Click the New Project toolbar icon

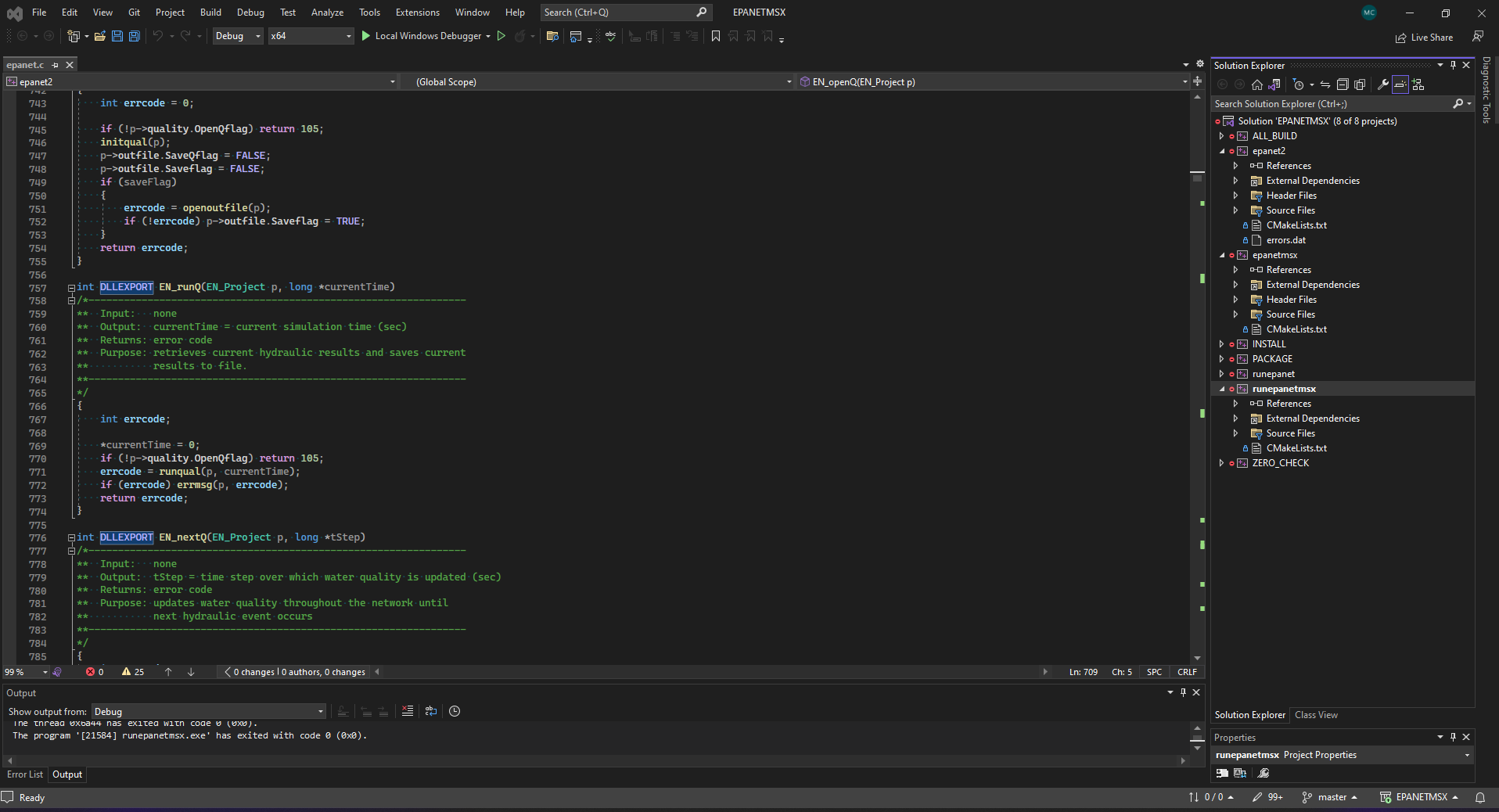click(74, 36)
